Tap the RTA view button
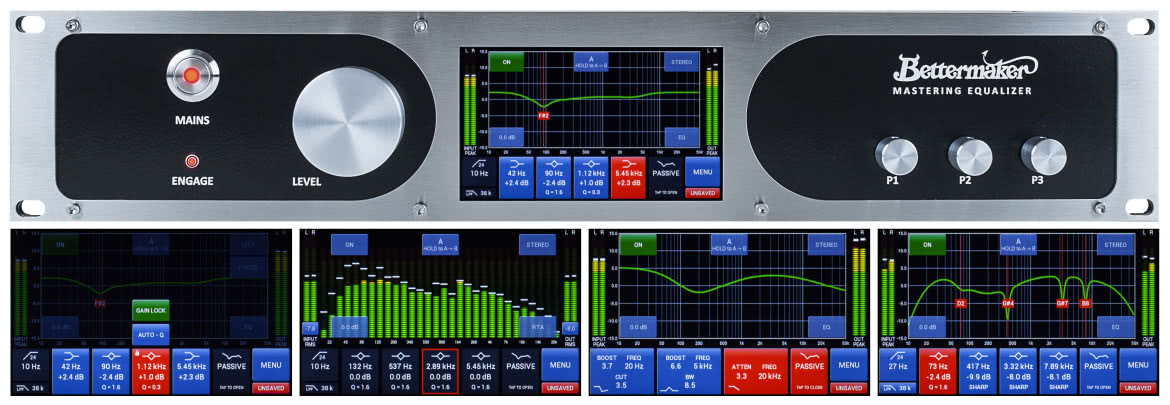Image resolution: width=1170 pixels, height=405 pixels. pos(538,326)
